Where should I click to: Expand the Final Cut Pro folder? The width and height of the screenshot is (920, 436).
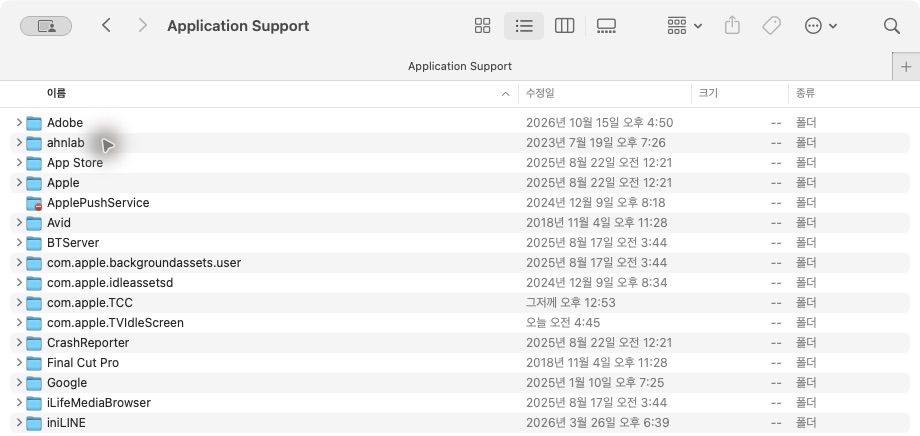[19, 363]
